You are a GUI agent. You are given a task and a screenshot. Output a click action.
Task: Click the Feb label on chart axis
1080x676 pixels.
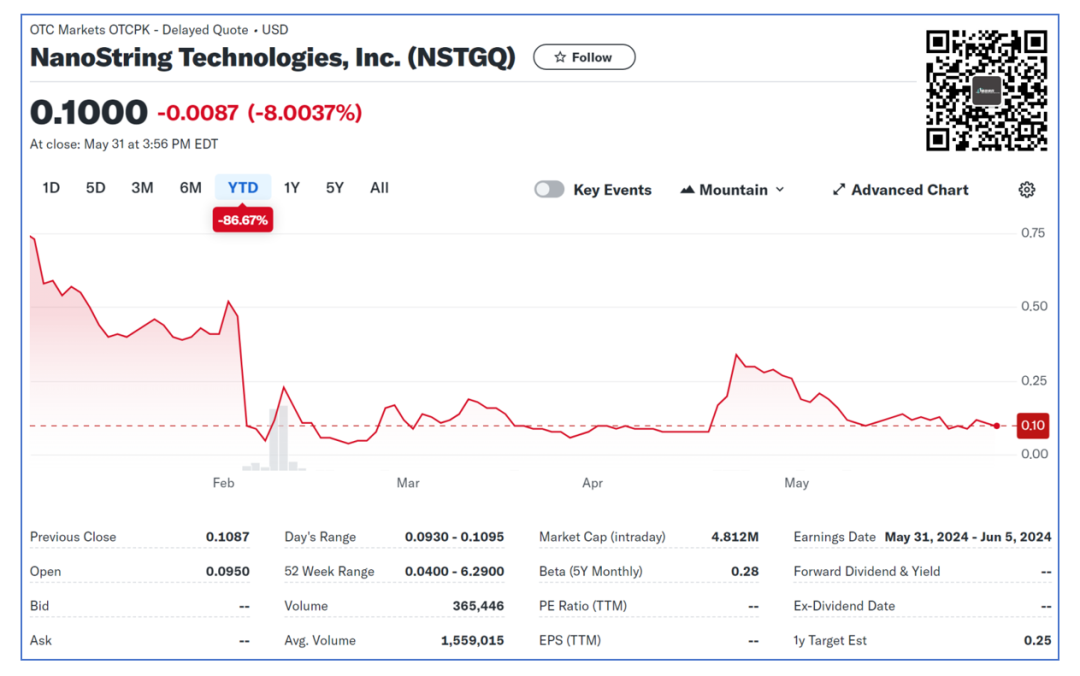pyautogui.click(x=223, y=483)
